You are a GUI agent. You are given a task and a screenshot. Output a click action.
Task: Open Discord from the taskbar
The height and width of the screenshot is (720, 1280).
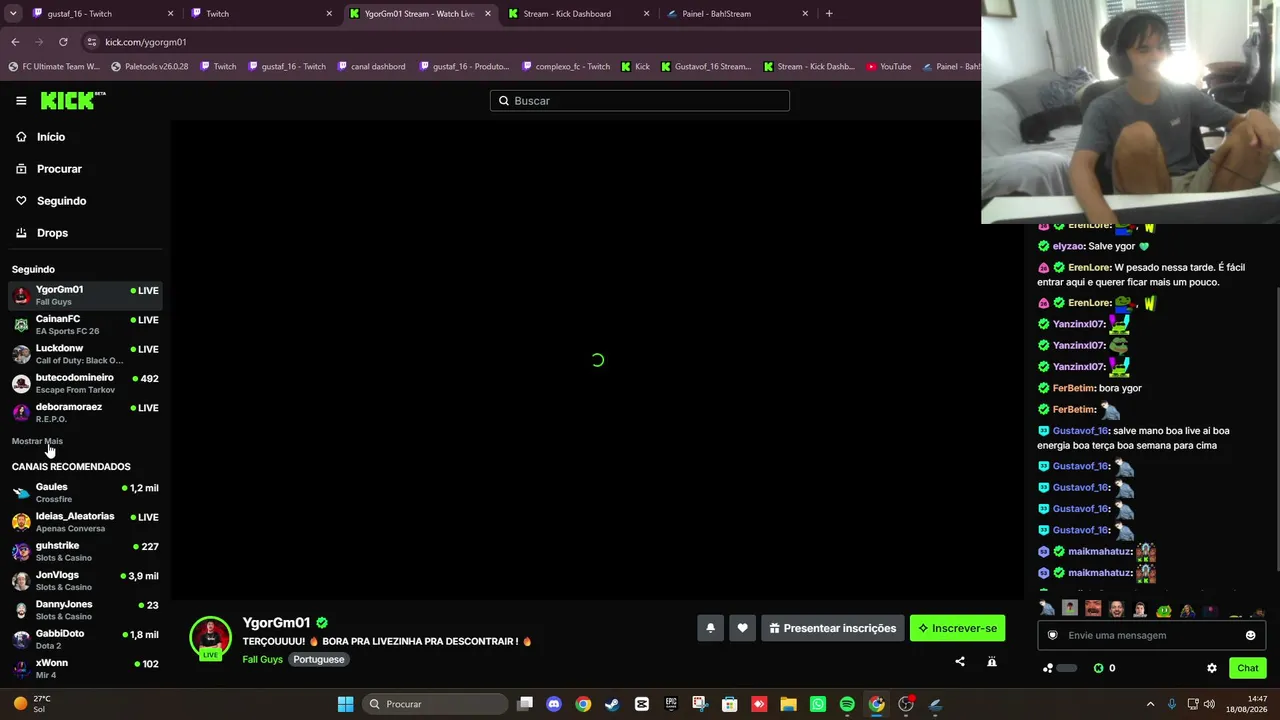(554, 704)
